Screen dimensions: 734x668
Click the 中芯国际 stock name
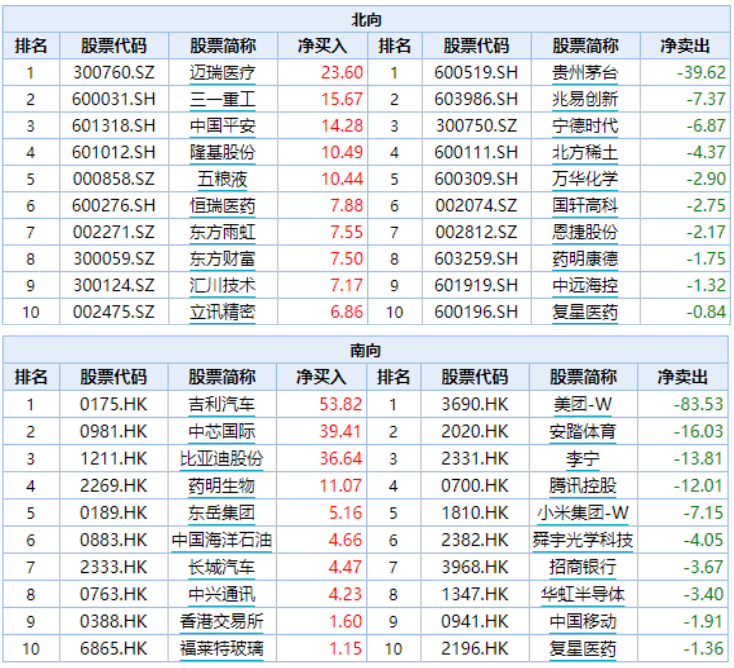click(x=221, y=432)
